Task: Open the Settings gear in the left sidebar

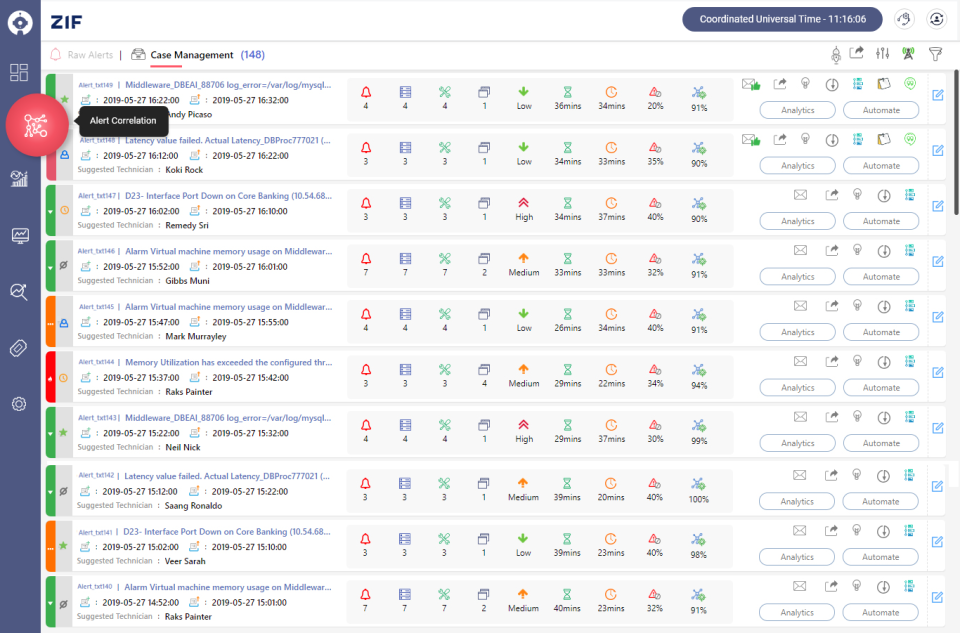Action: [18, 404]
